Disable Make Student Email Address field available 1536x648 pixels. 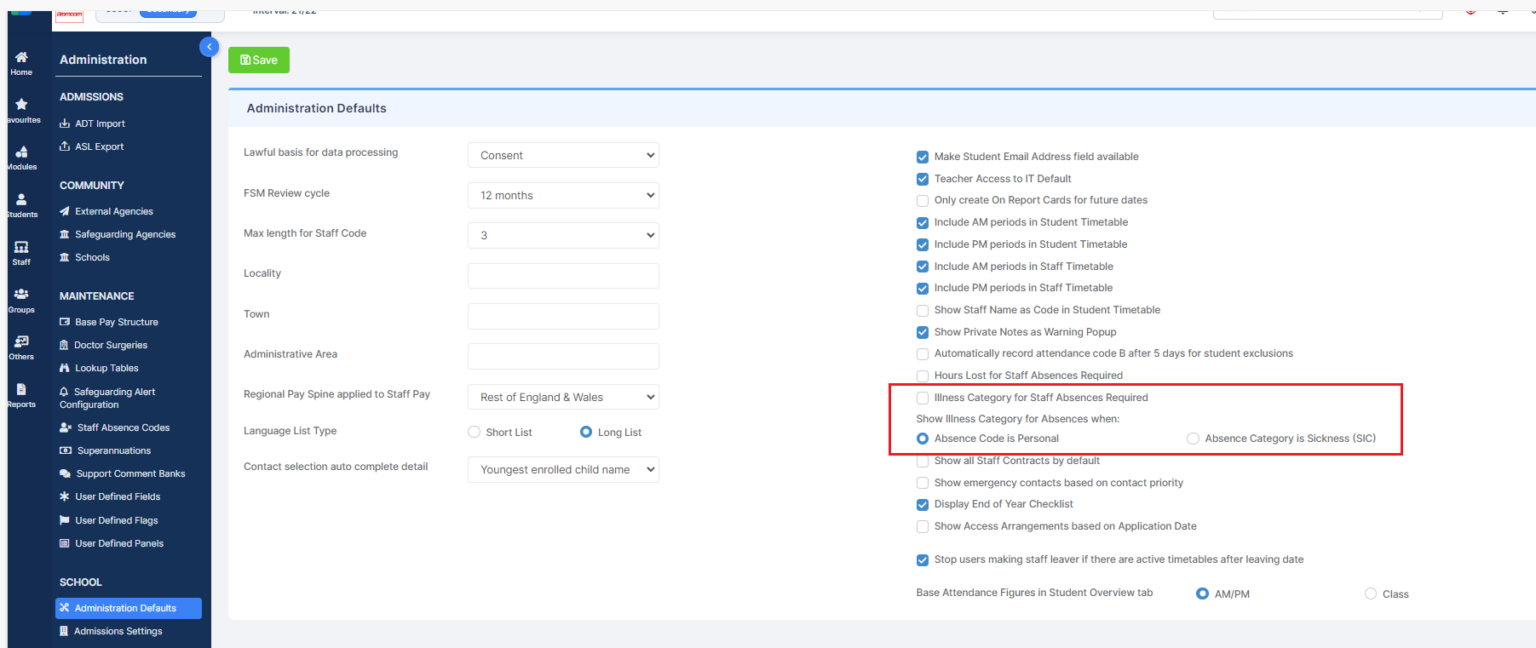pos(922,157)
